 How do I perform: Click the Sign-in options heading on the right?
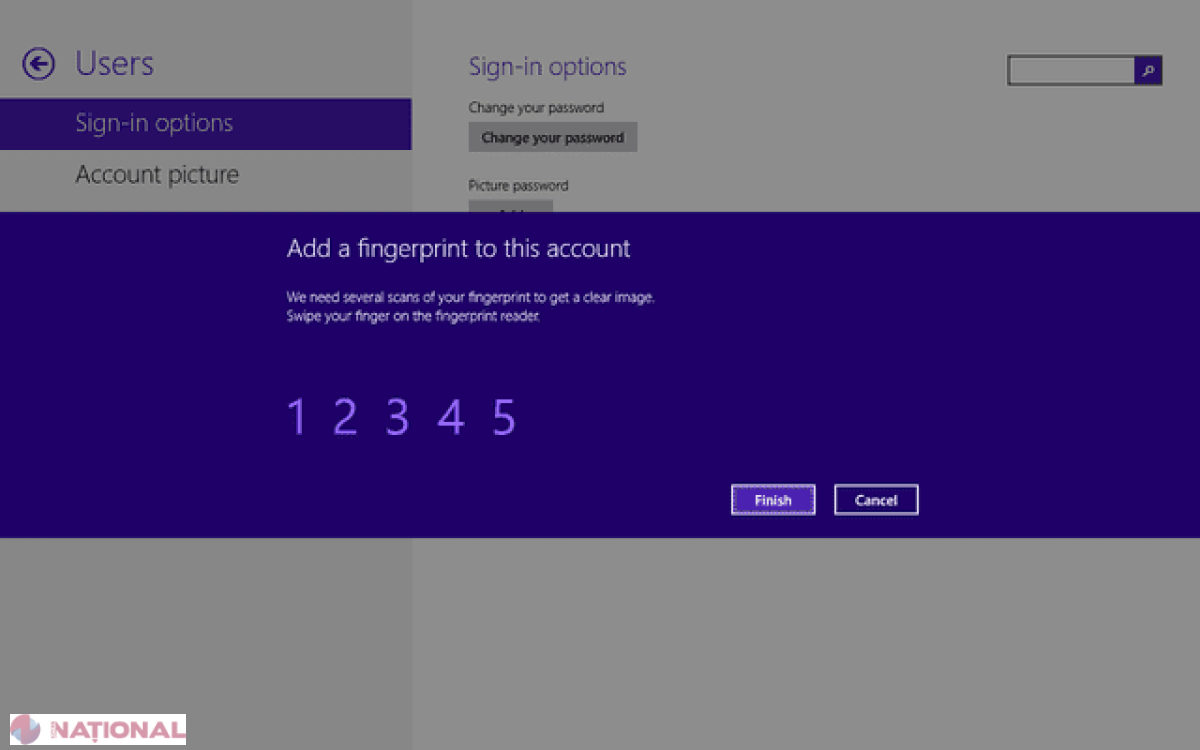547,67
